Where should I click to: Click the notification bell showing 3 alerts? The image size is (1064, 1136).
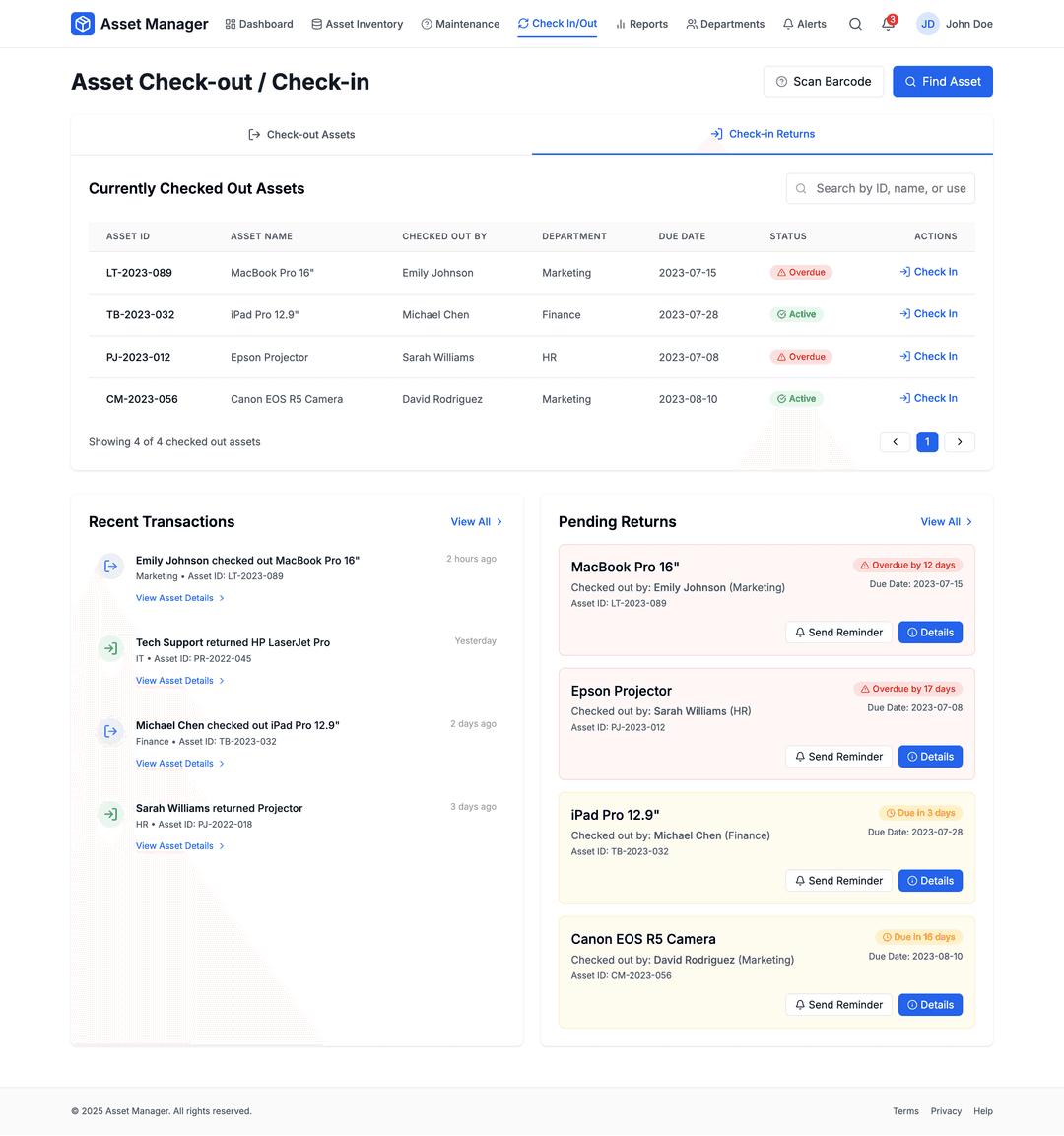tap(888, 24)
